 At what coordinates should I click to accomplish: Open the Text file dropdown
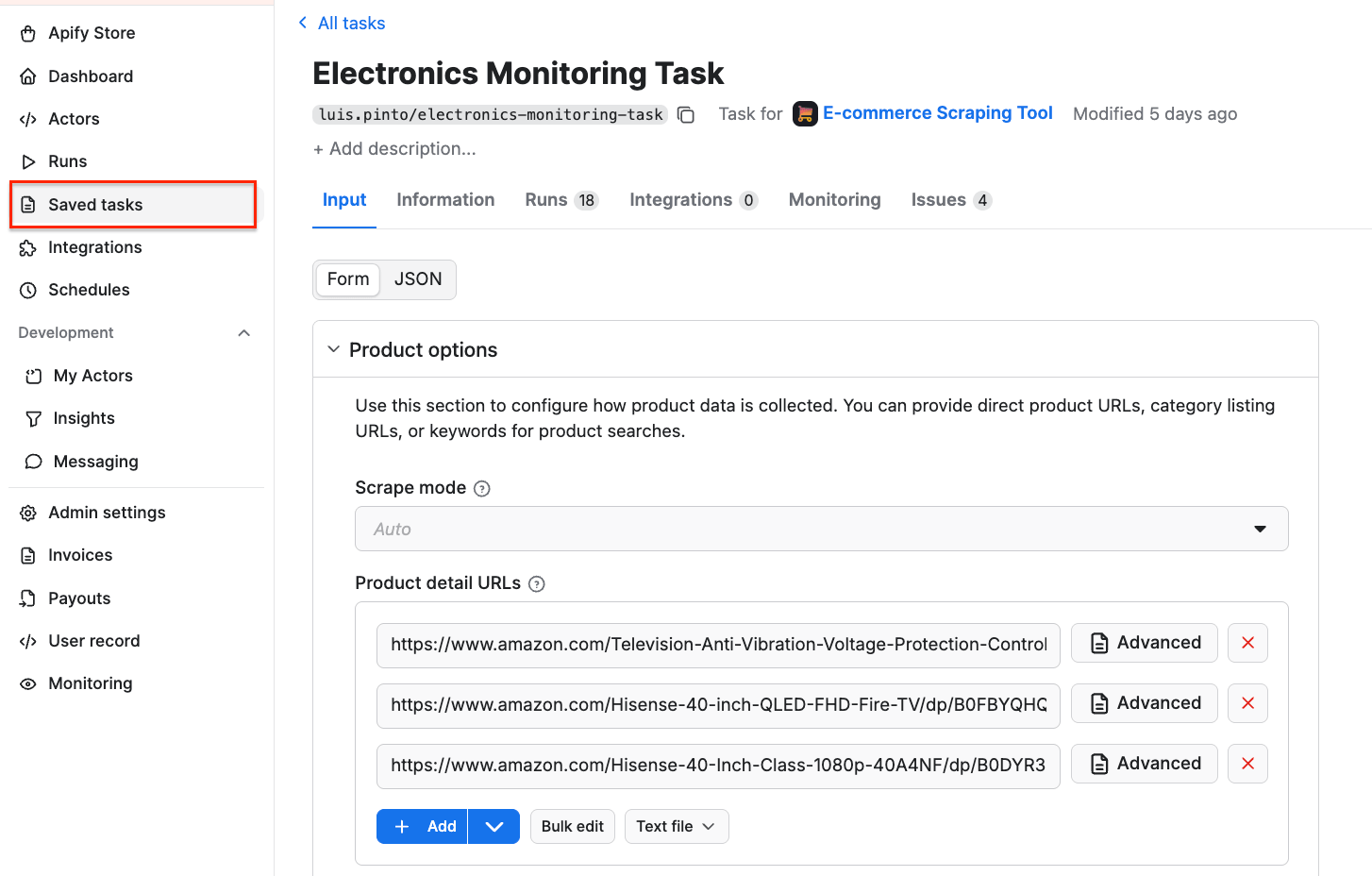pyautogui.click(x=676, y=826)
